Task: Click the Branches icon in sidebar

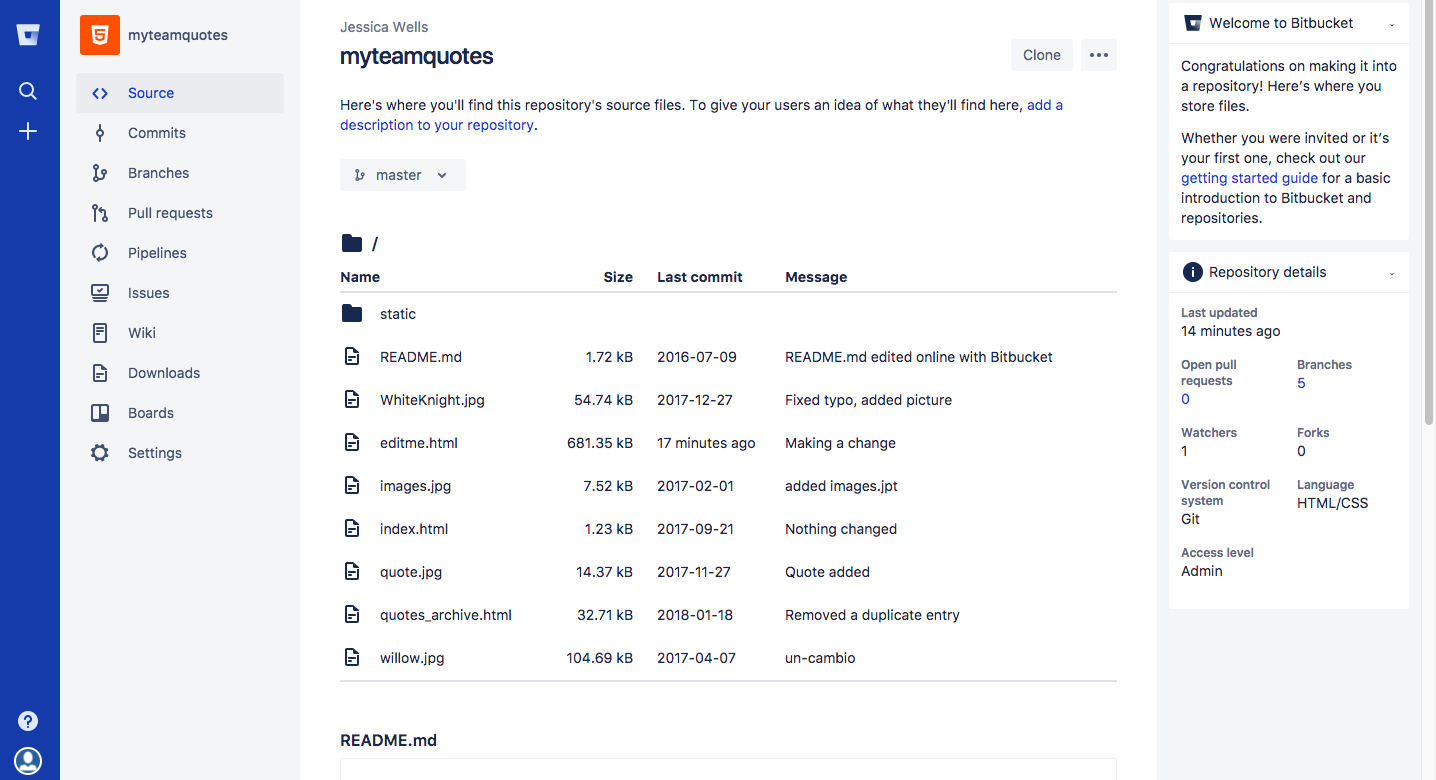Action: pyautogui.click(x=100, y=173)
